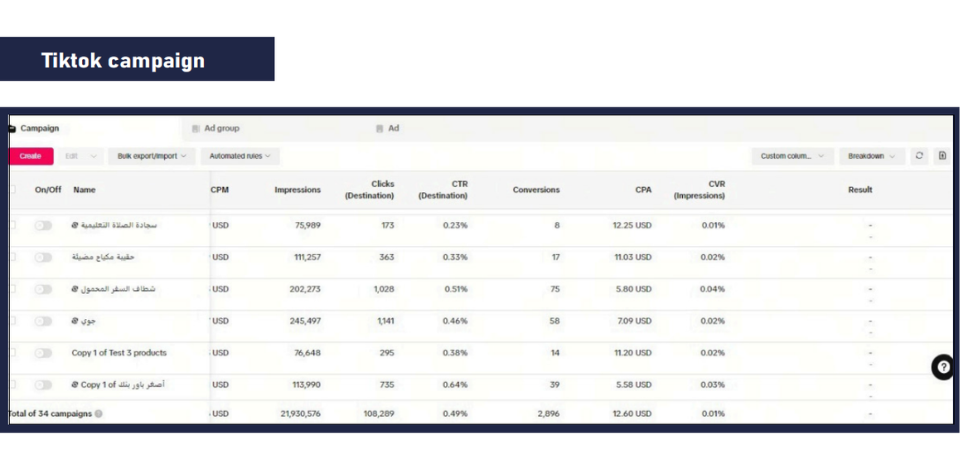The width and height of the screenshot is (960, 460).
Task: Open the Copy 1 of Test 3 products campaign
Action: coord(120,353)
